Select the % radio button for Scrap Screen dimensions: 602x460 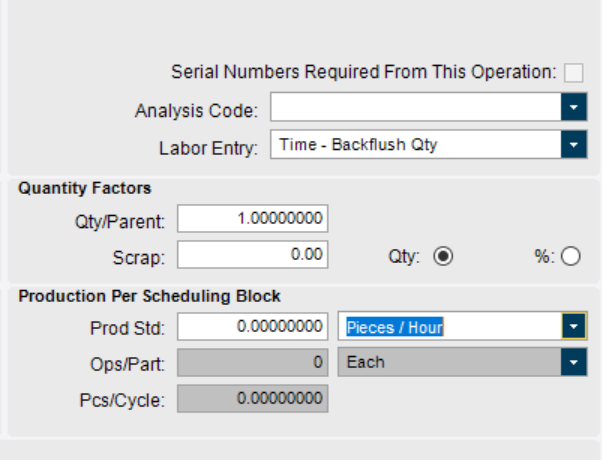click(571, 256)
